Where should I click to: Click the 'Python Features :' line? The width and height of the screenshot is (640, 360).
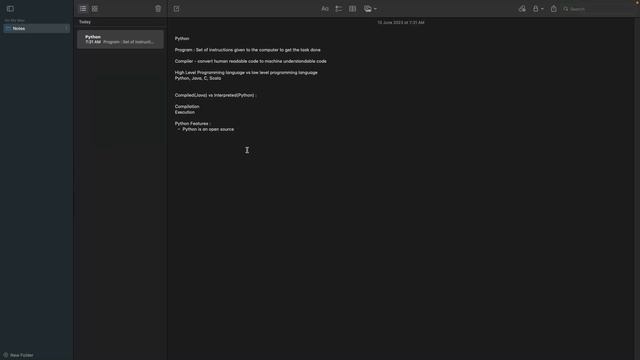[193, 123]
